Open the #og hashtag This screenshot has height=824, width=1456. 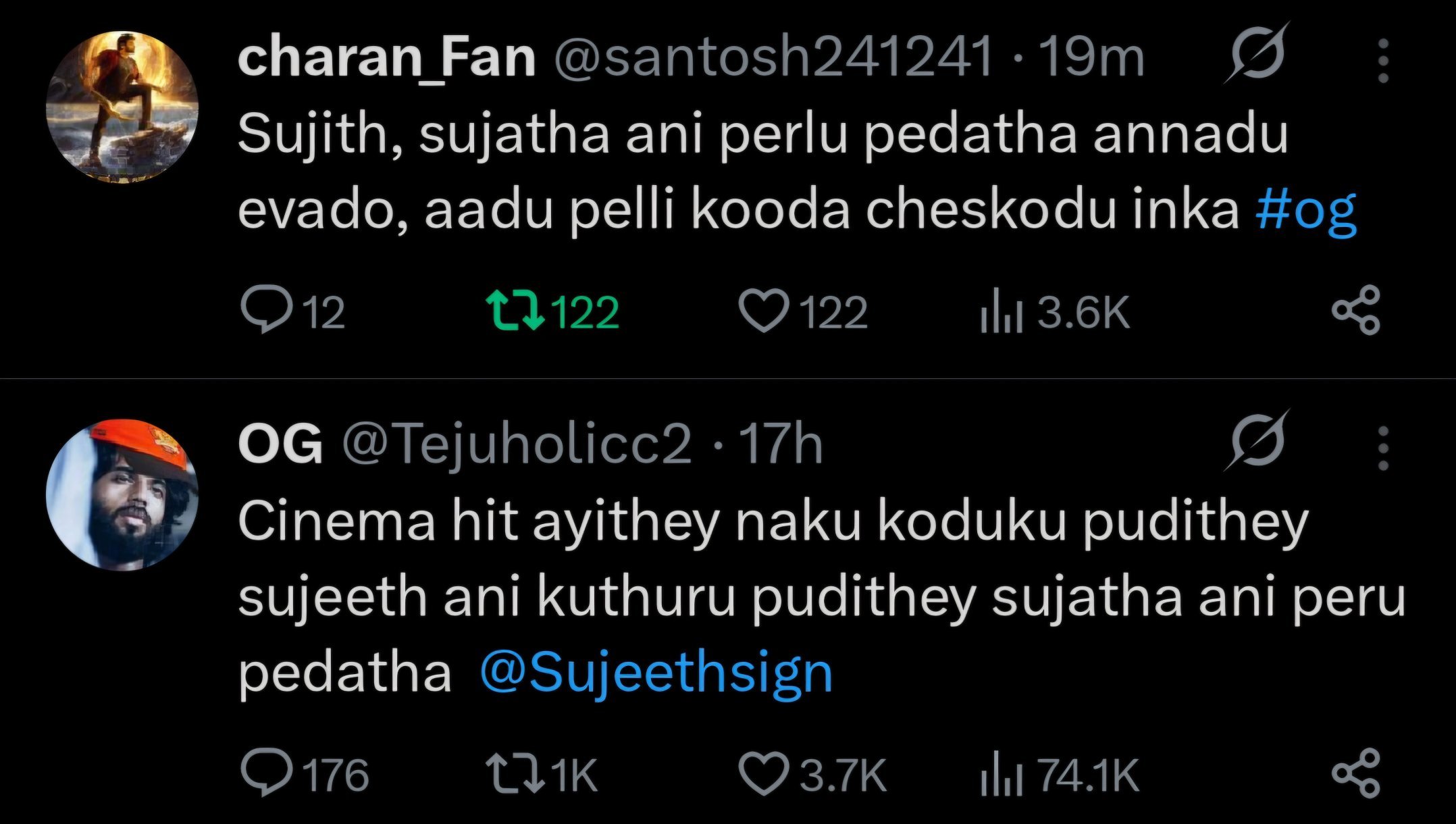1305,211
